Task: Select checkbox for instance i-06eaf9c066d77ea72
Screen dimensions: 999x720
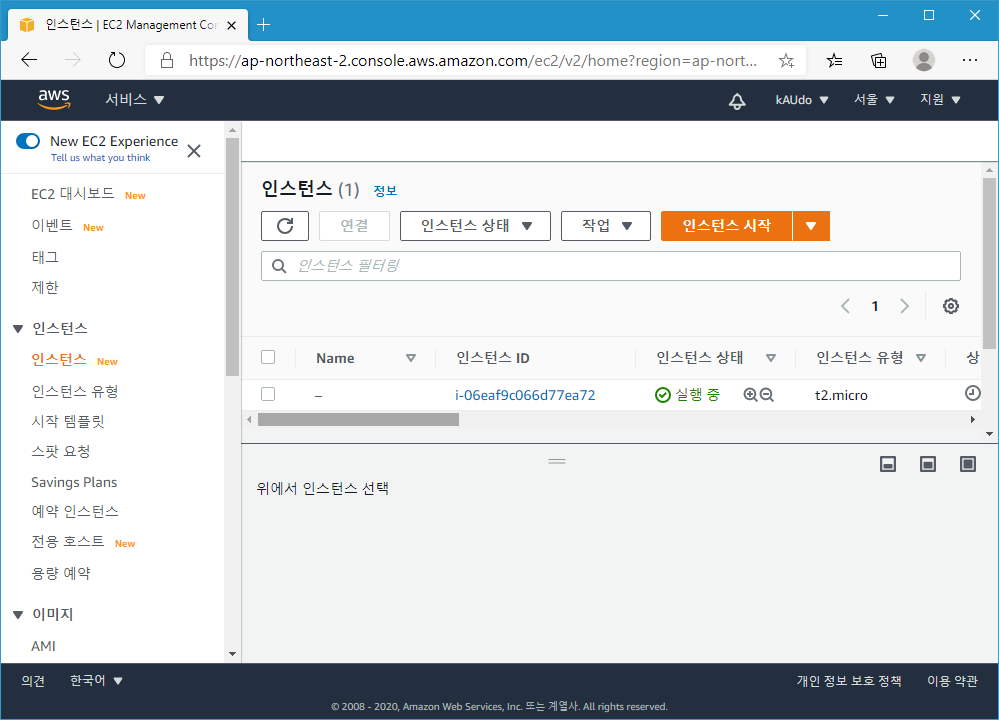Action: tap(268, 394)
